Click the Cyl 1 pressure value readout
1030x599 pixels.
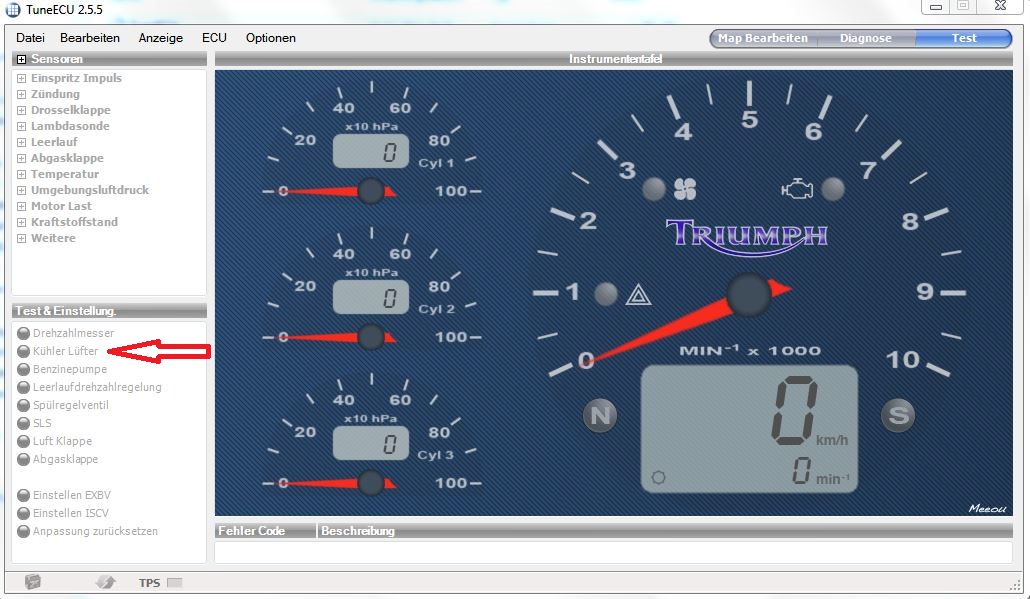click(371, 151)
